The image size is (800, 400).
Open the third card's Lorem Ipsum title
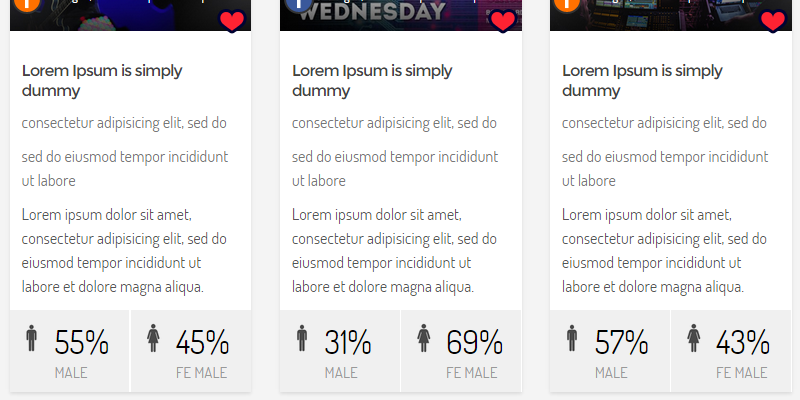pos(642,80)
